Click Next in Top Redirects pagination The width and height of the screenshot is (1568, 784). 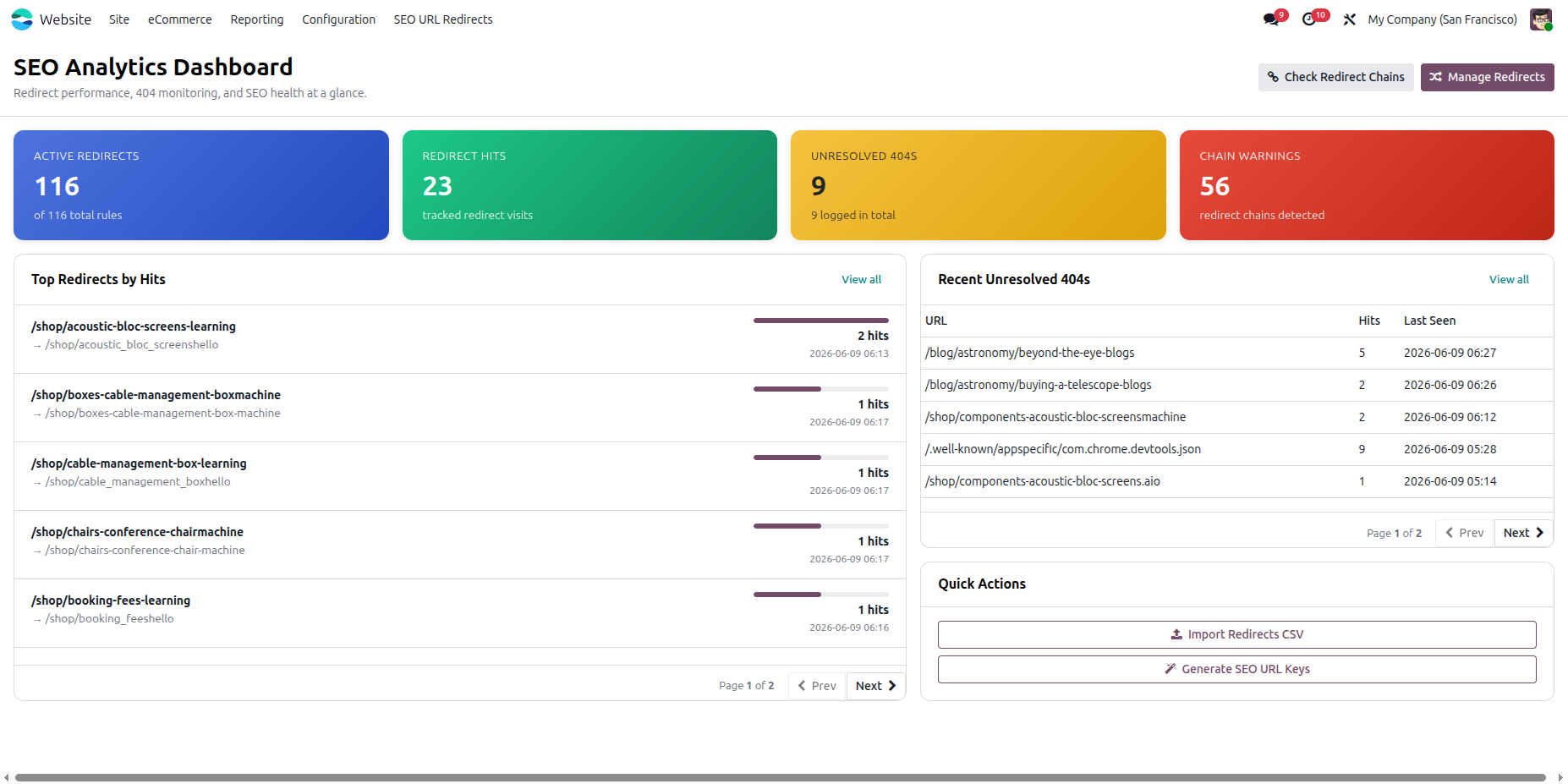[875, 686]
